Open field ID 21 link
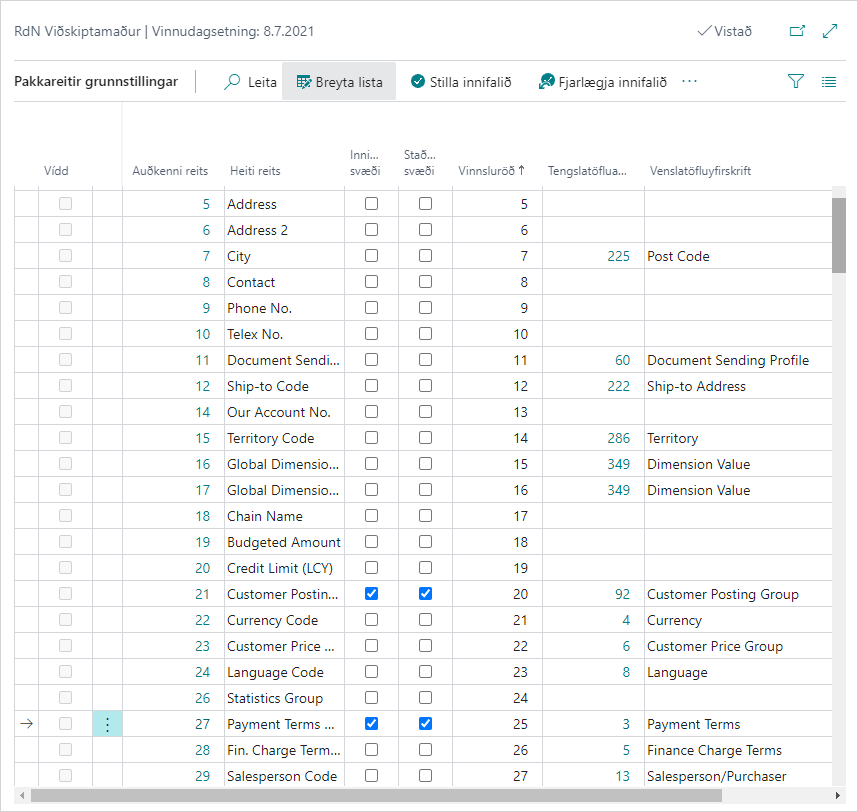 point(203,594)
